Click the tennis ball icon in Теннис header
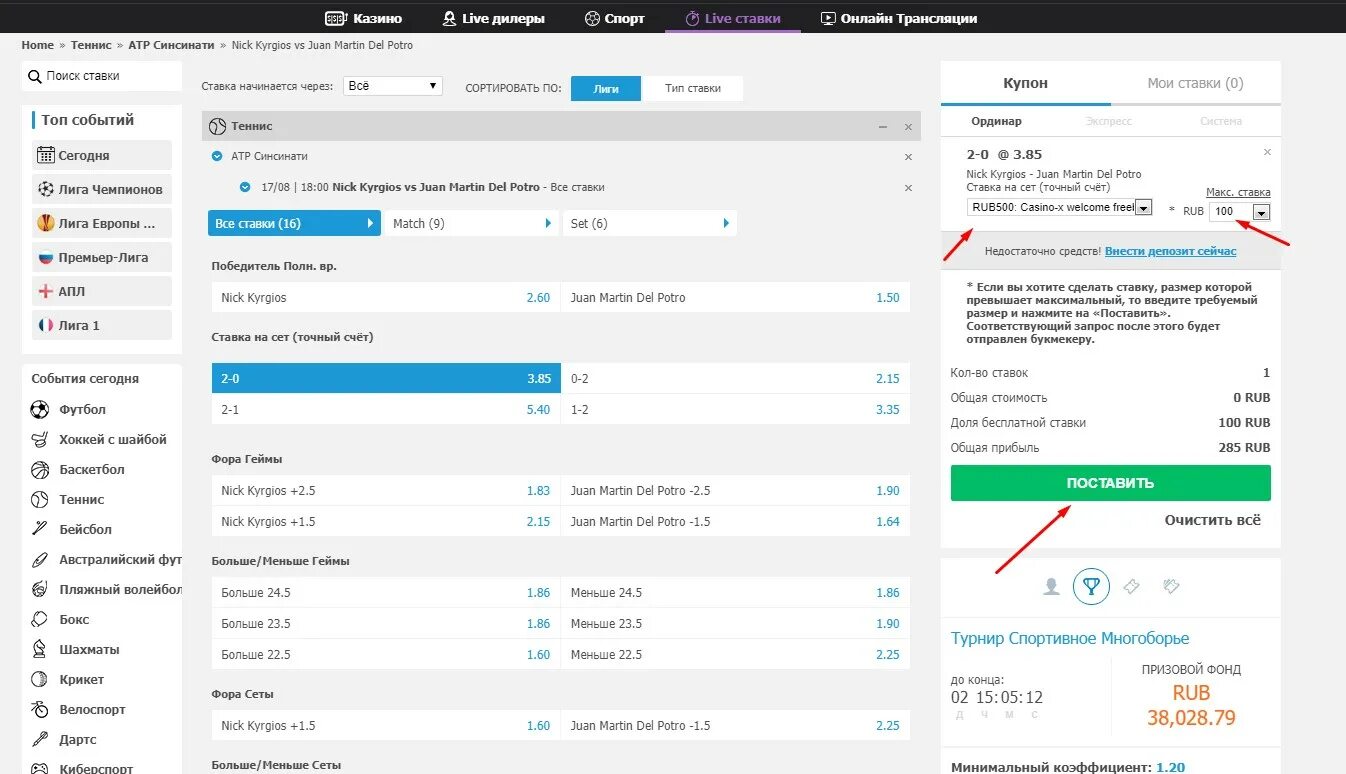The width and height of the screenshot is (1346, 774). coord(218,126)
